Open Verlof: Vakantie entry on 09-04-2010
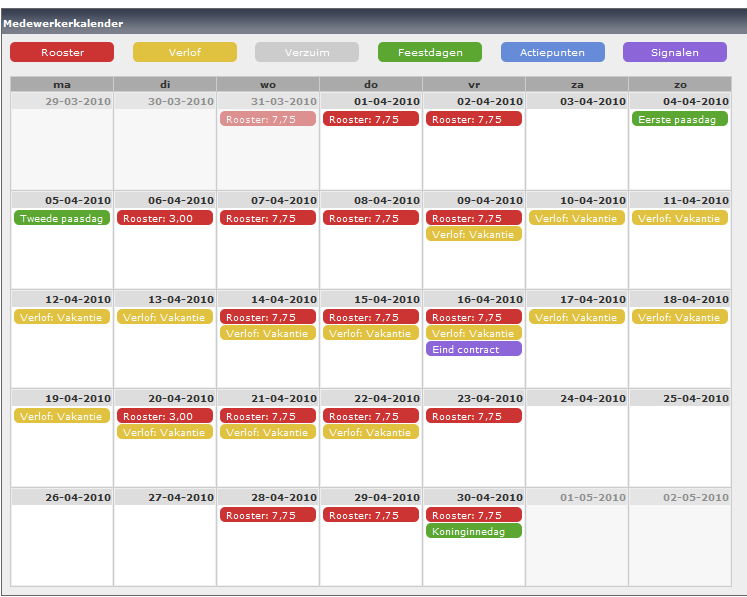The image size is (747, 597). 474,234
